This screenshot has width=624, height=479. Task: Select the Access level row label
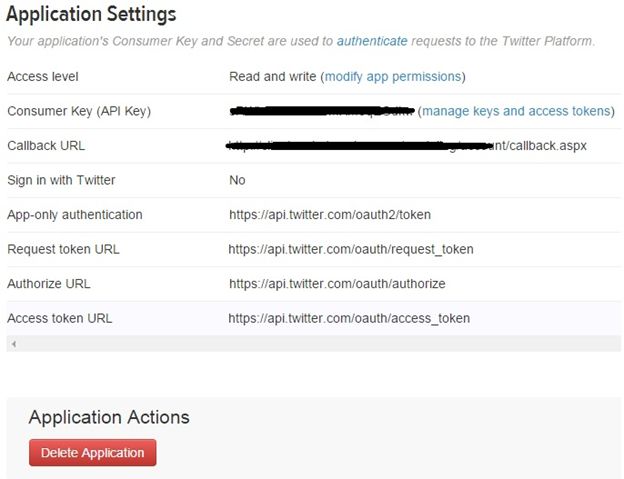click(x=42, y=76)
